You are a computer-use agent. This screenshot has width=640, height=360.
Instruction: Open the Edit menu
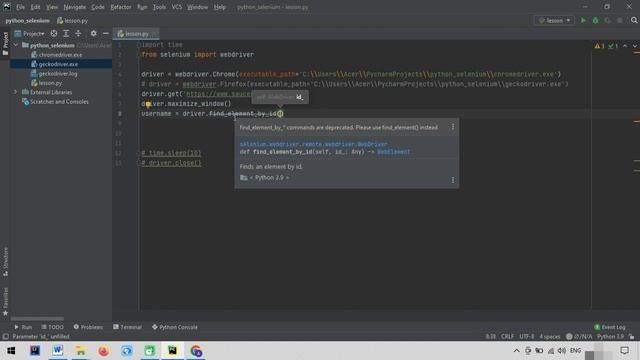coord(36,7)
